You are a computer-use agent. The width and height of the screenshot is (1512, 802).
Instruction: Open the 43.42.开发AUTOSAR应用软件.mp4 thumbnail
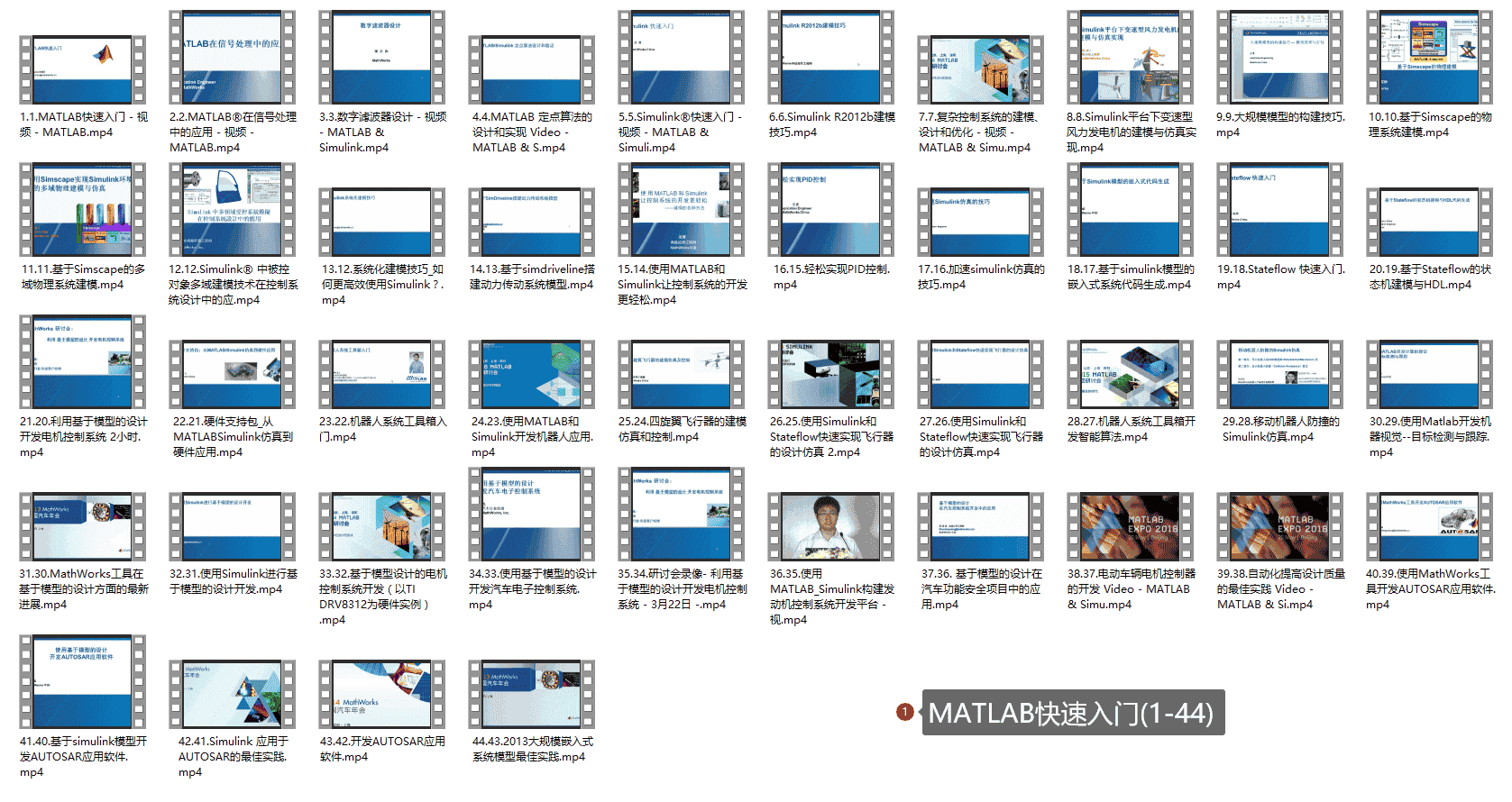(381, 694)
